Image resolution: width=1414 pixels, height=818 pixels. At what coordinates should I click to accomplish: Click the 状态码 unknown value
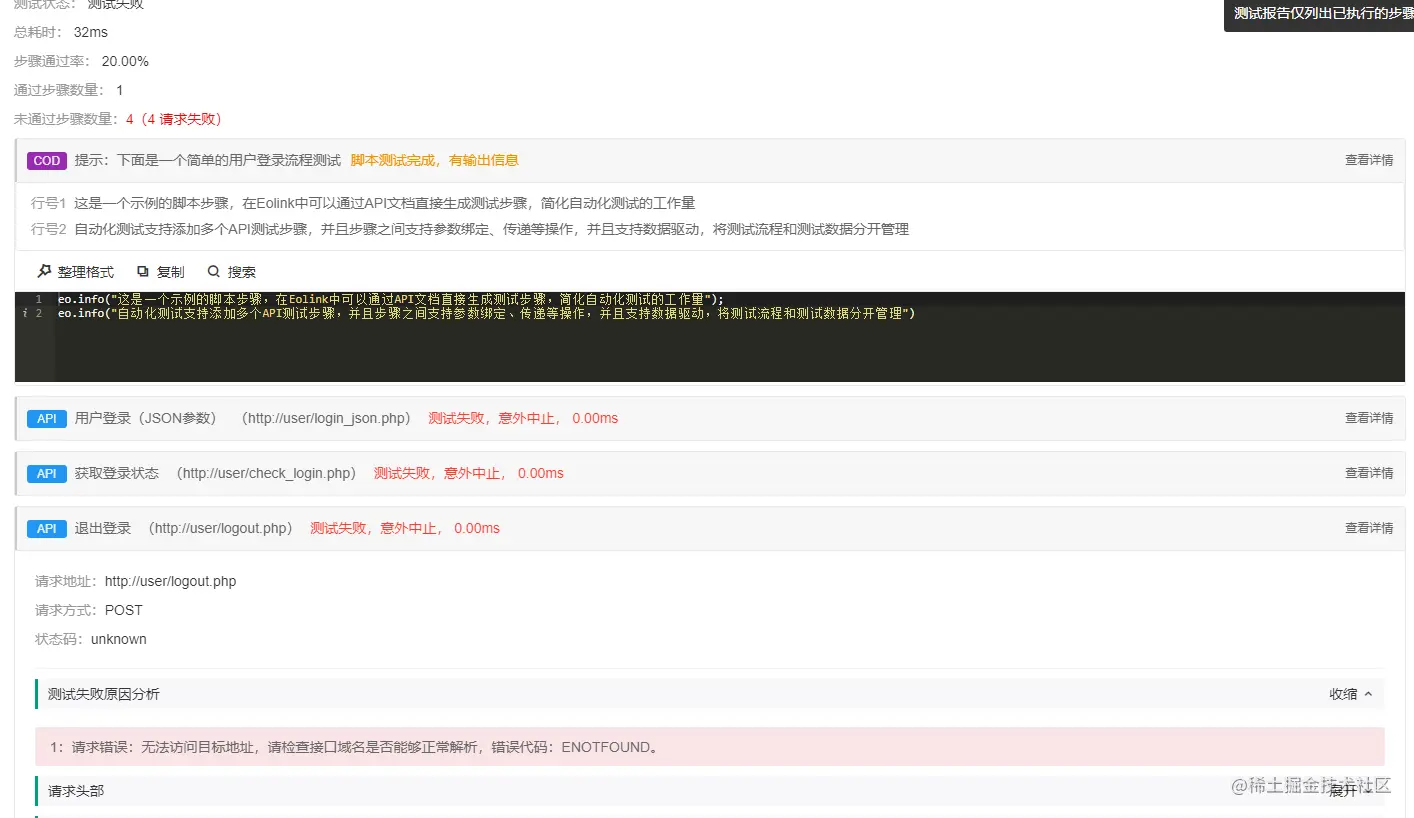pyautogui.click(x=118, y=639)
